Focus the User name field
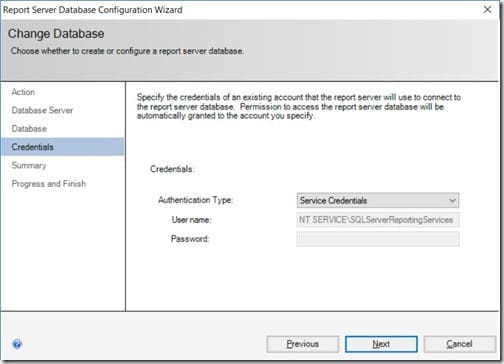Viewport: 504px width, 364px height. (x=378, y=220)
